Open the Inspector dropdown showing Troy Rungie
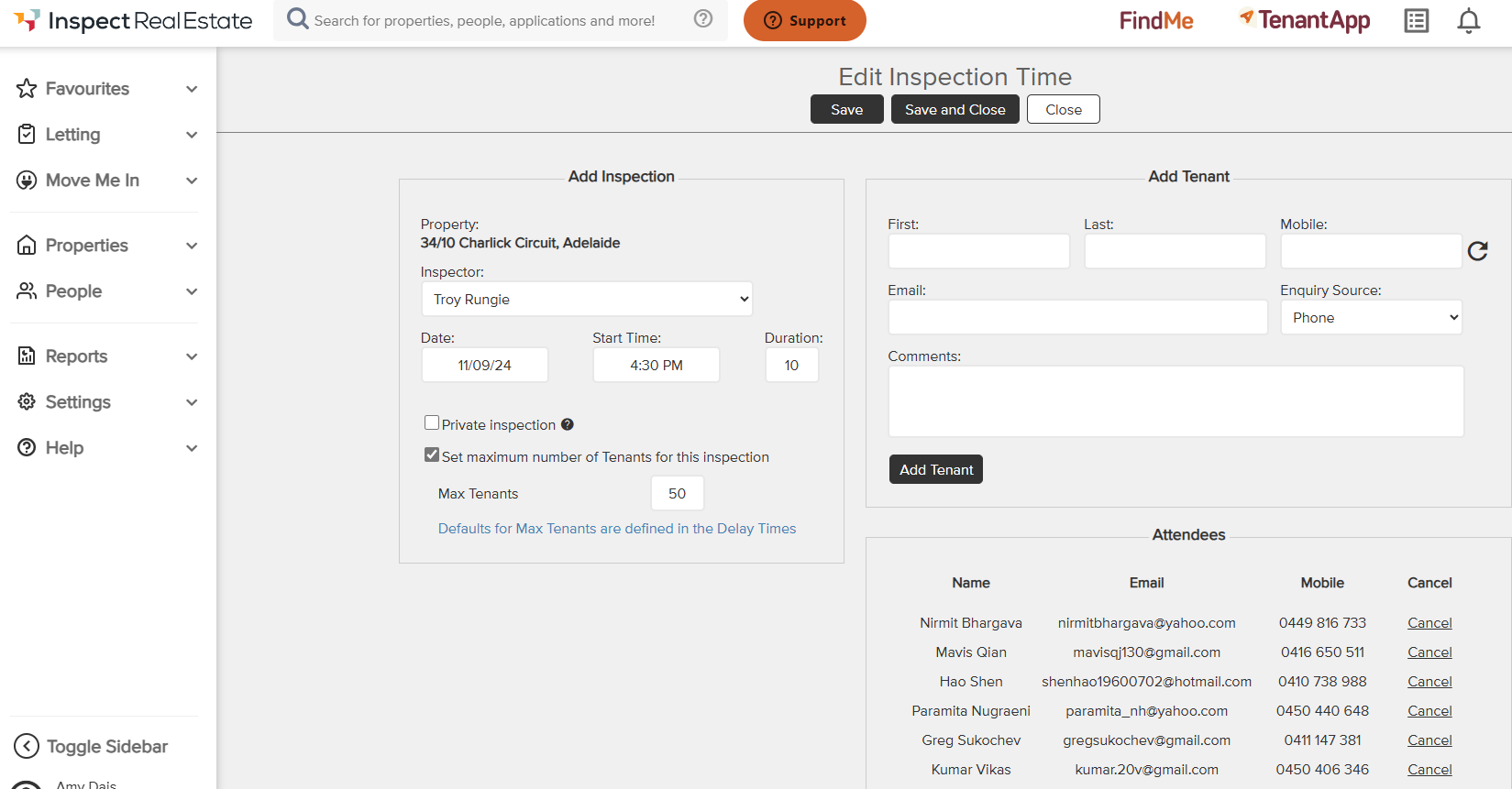 pyautogui.click(x=587, y=299)
